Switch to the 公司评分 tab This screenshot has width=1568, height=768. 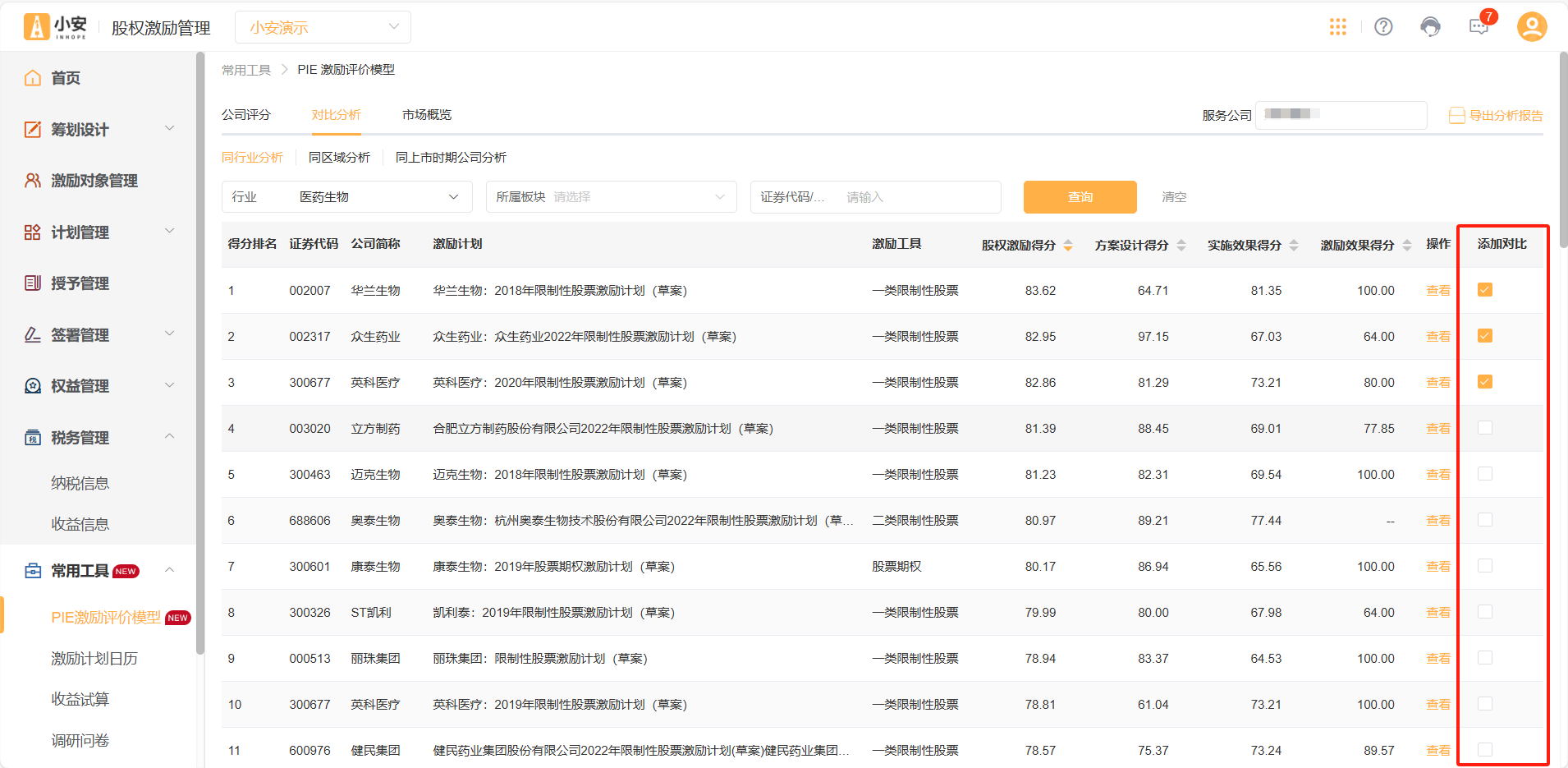pos(246,115)
